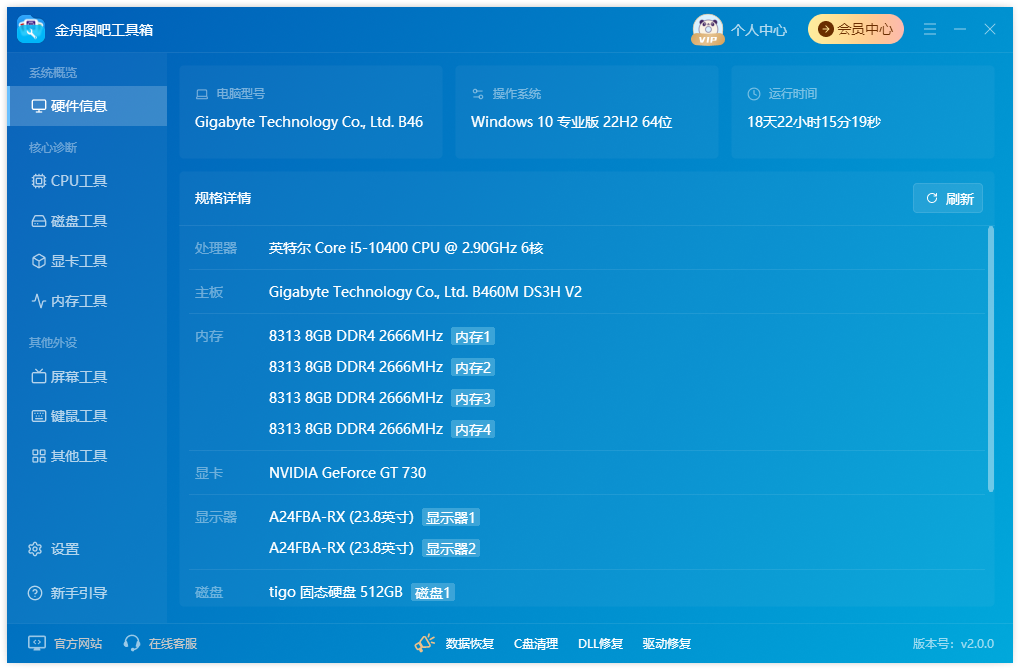Close the toolbox window
This screenshot has width=1020, height=670.
click(x=989, y=29)
